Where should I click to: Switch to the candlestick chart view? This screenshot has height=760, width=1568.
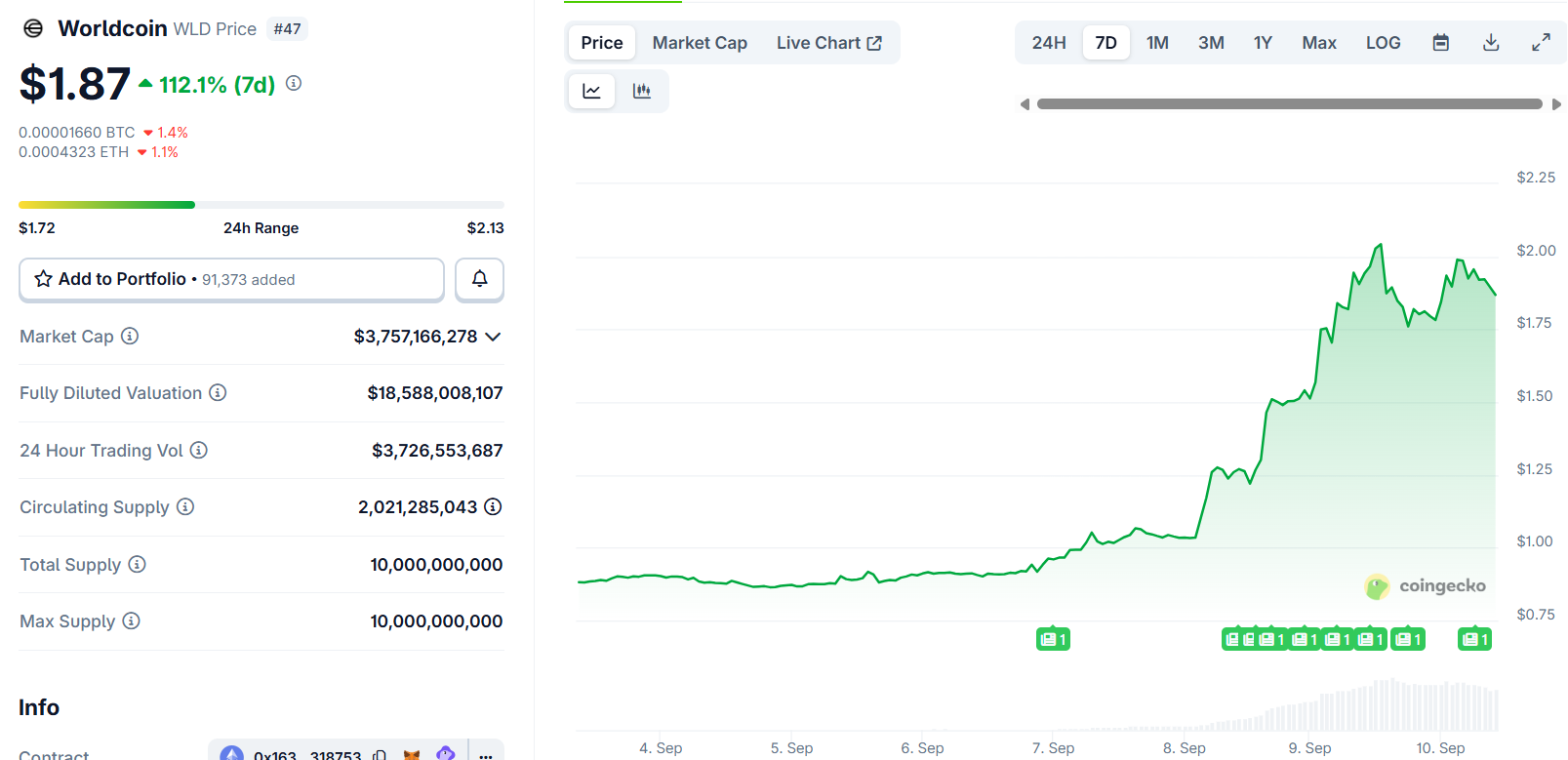[642, 91]
